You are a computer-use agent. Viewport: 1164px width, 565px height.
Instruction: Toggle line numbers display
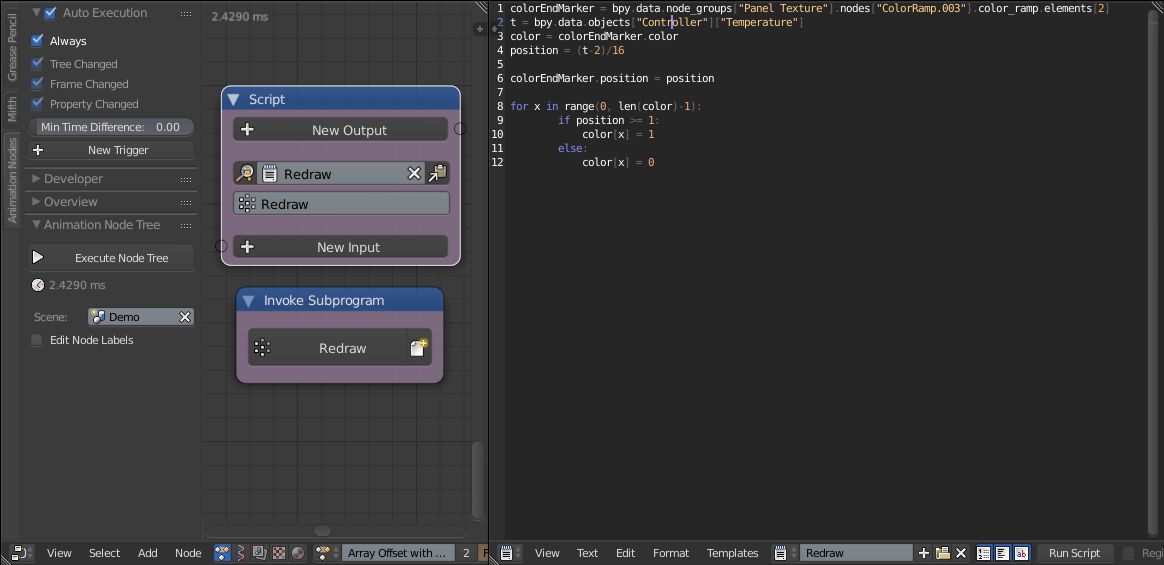click(x=984, y=552)
